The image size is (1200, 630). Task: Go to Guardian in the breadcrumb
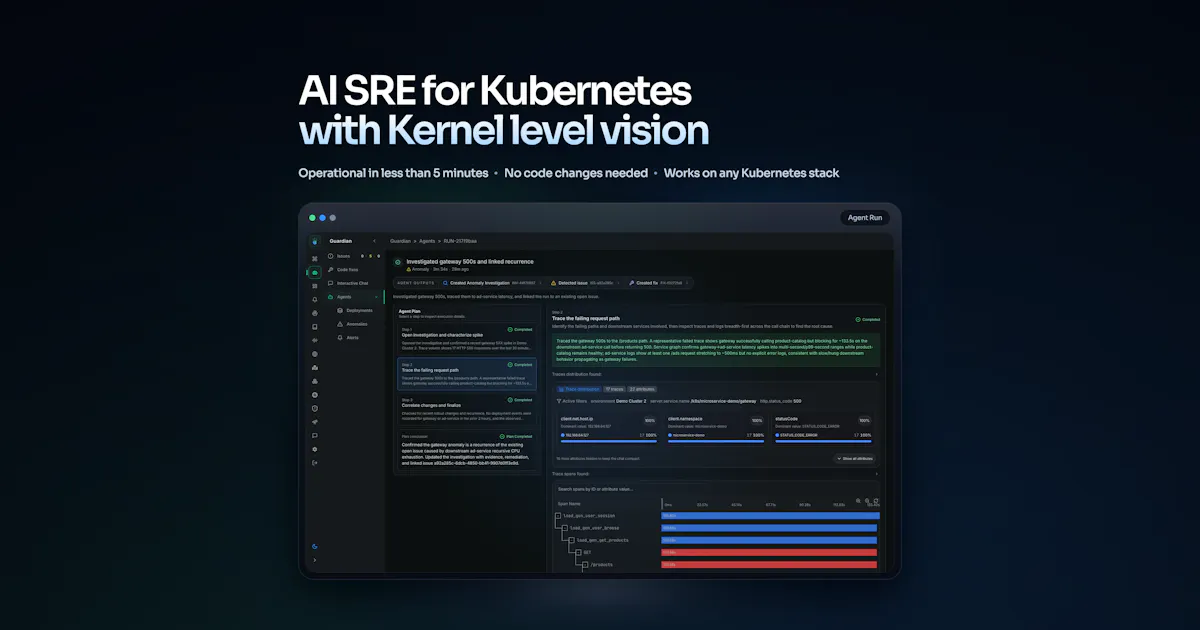(x=400, y=241)
